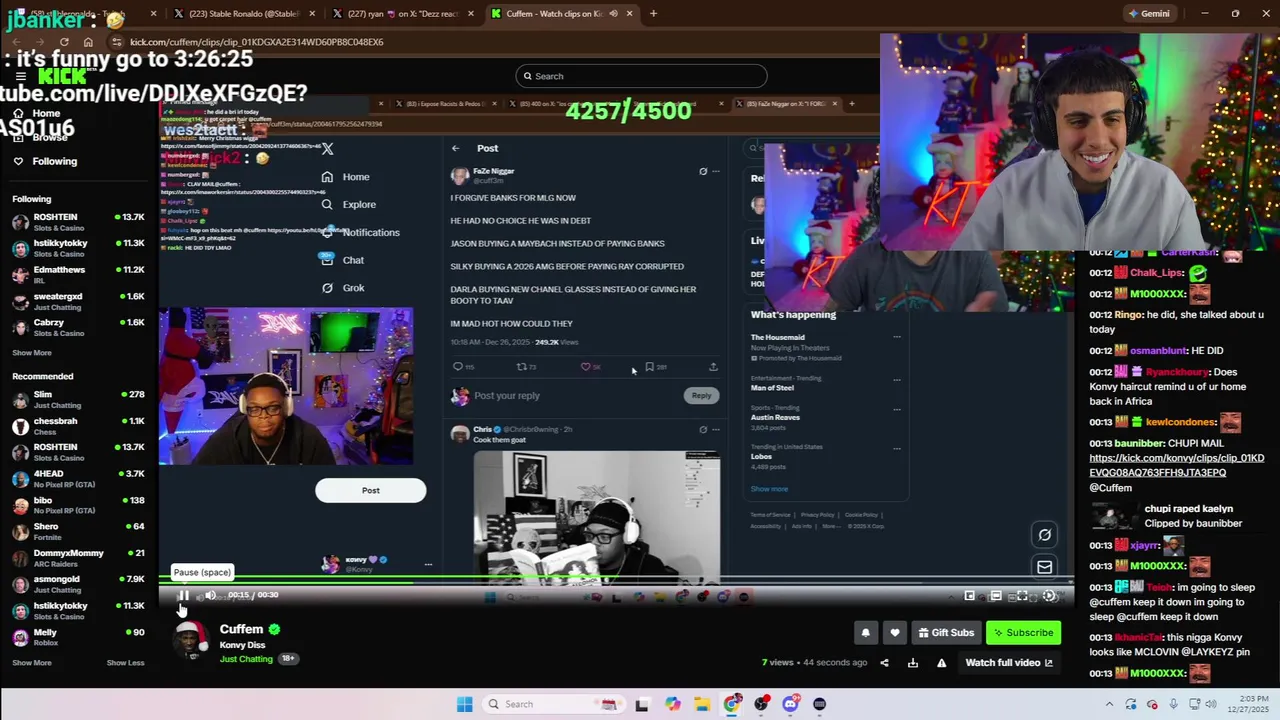Click the round icon above the envelope
The height and width of the screenshot is (720, 1280).
tap(1044, 535)
